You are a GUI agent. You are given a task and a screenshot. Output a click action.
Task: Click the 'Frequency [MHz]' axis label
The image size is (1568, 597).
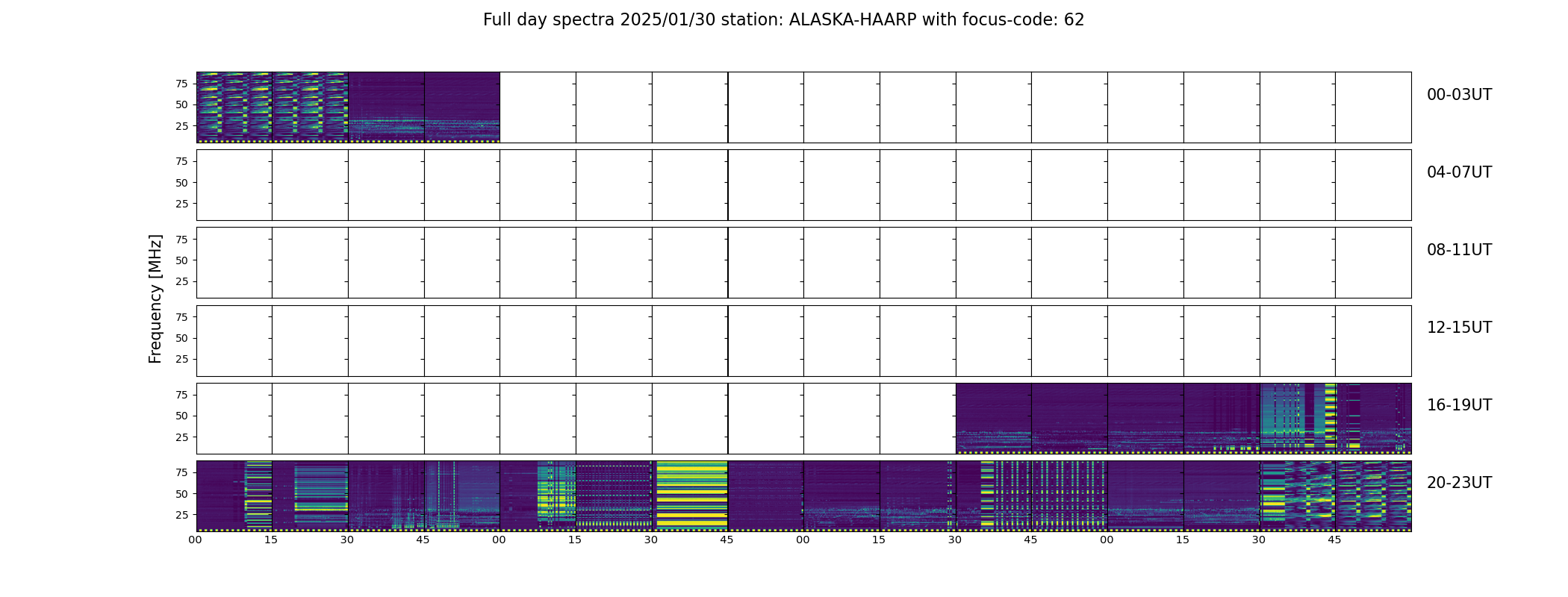(155, 299)
